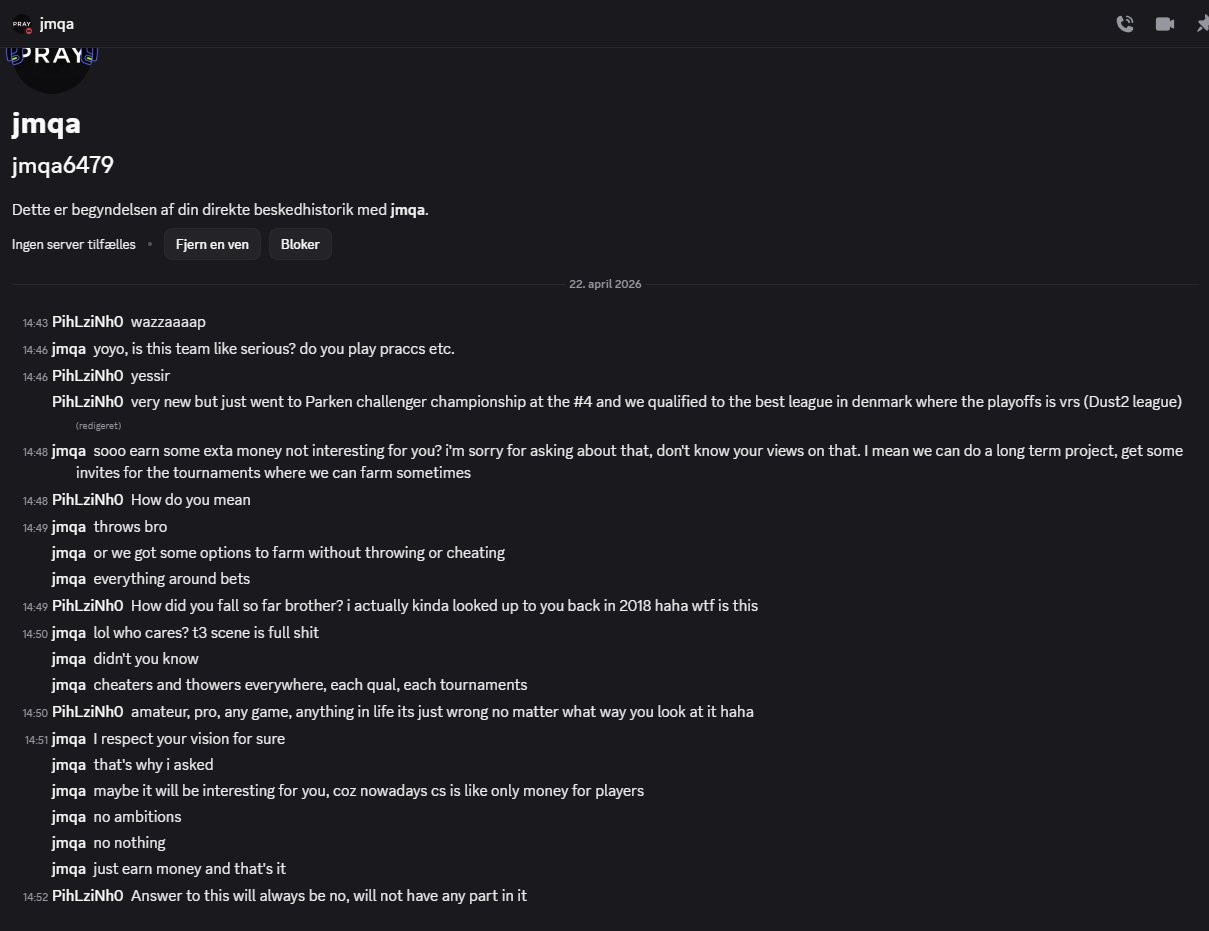Click bold jmqa in the history intro text
This screenshot has width=1209, height=931.
pos(407,210)
